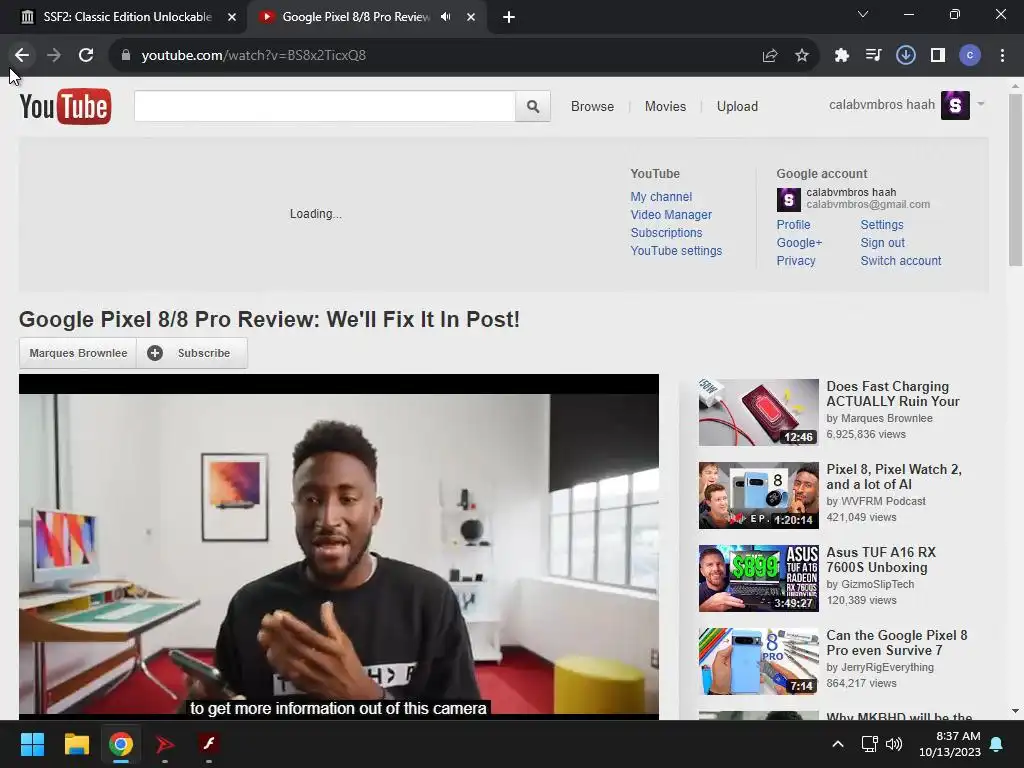This screenshot has height=768, width=1024.
Task: Open the Does Fast Charging video thumbnail
Action: coord(758,413)
